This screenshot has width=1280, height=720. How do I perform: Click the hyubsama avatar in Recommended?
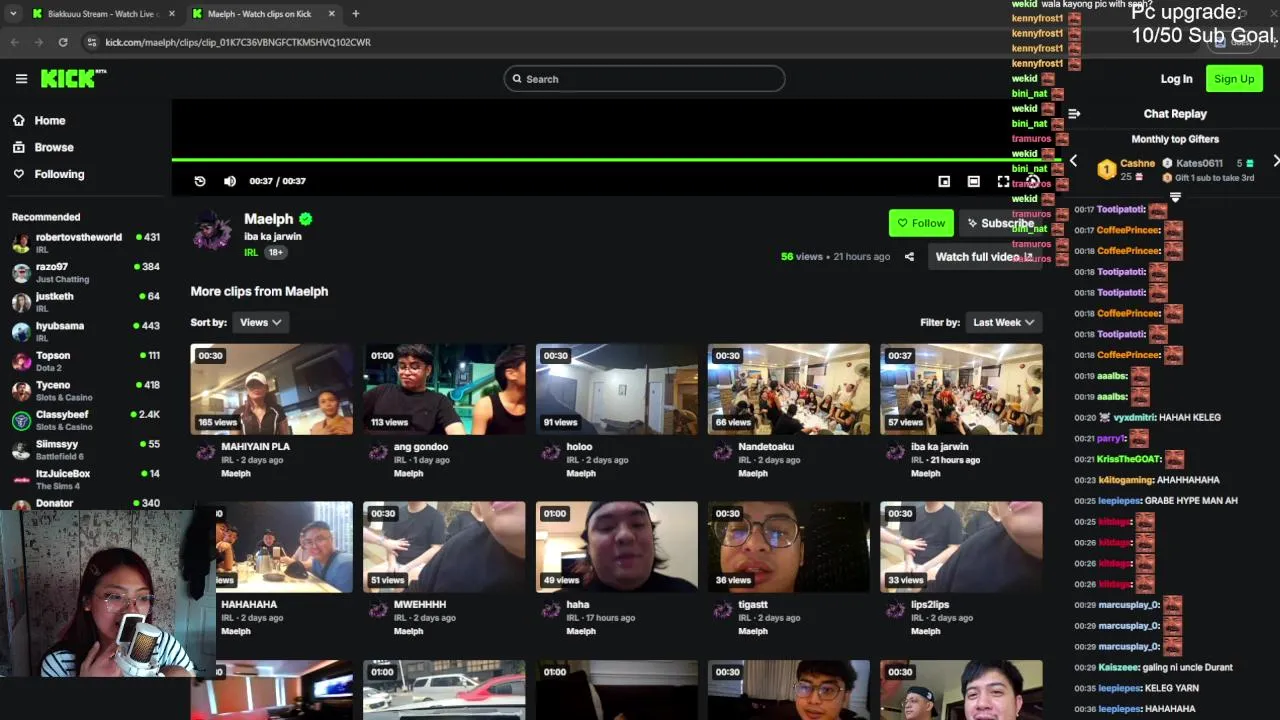pyautogui.click(x=21, y=332)
